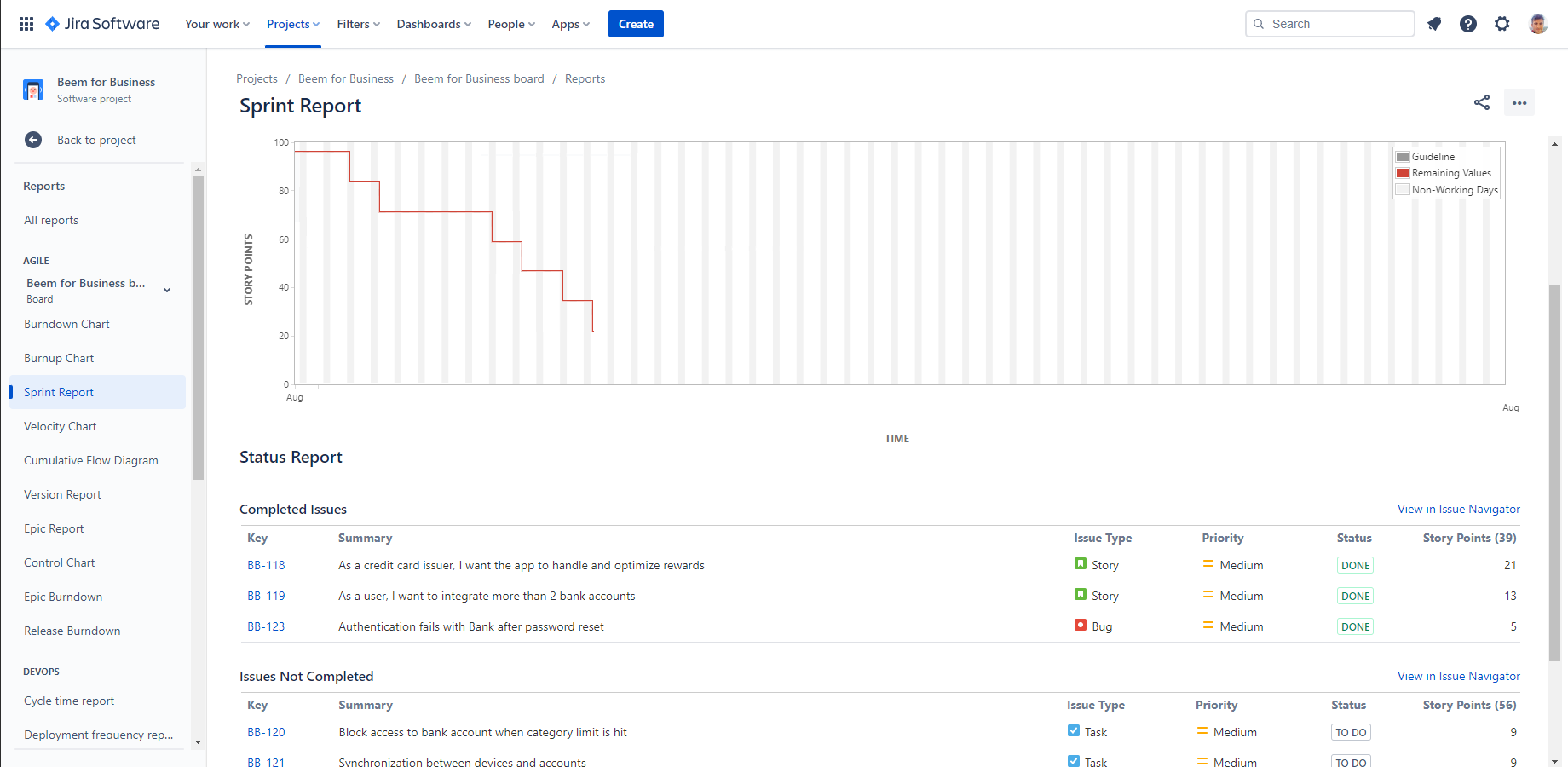
Task: Click the Remaining Values legend entry
Action: 1445,173
